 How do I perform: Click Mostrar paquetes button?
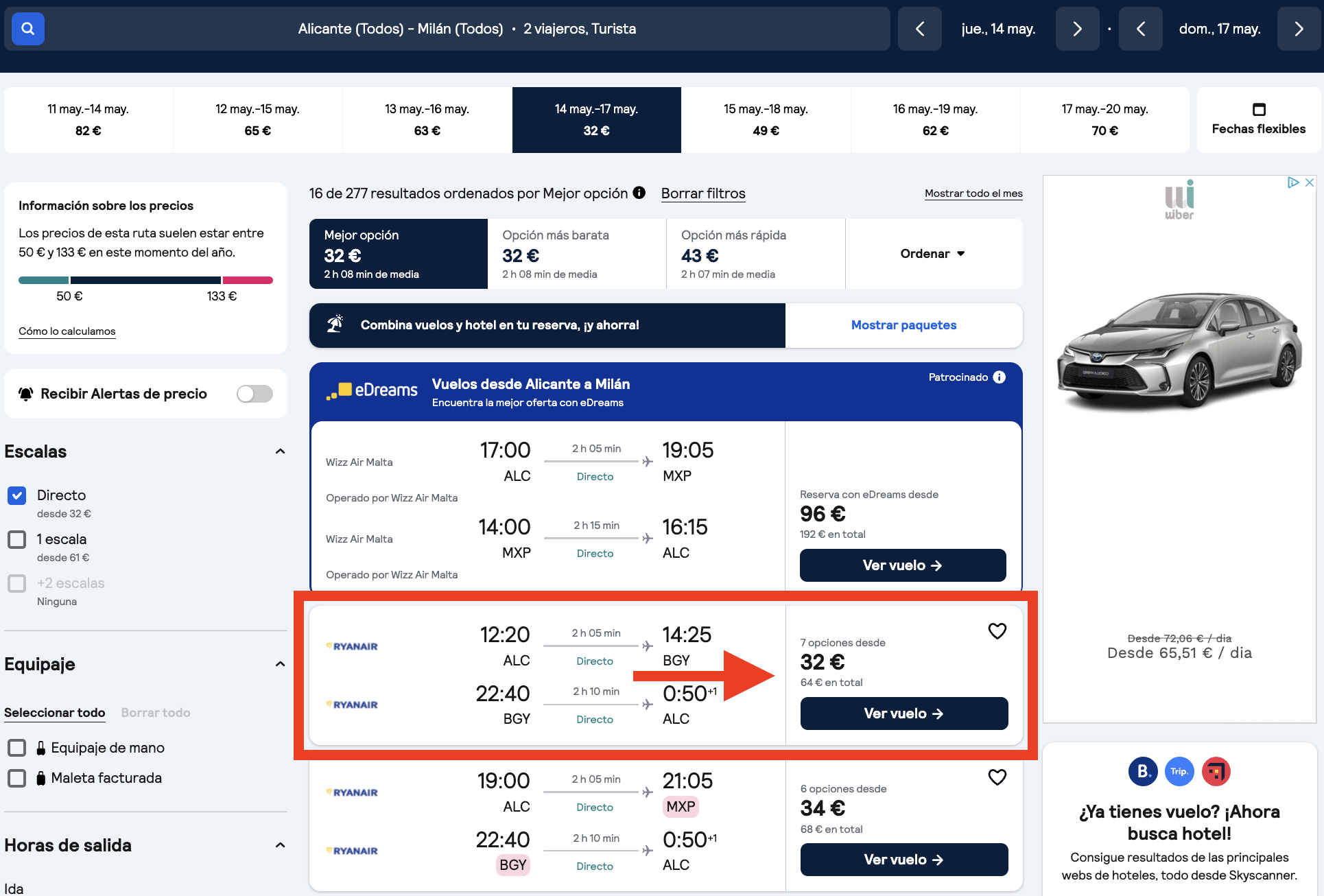click(904, 325)
